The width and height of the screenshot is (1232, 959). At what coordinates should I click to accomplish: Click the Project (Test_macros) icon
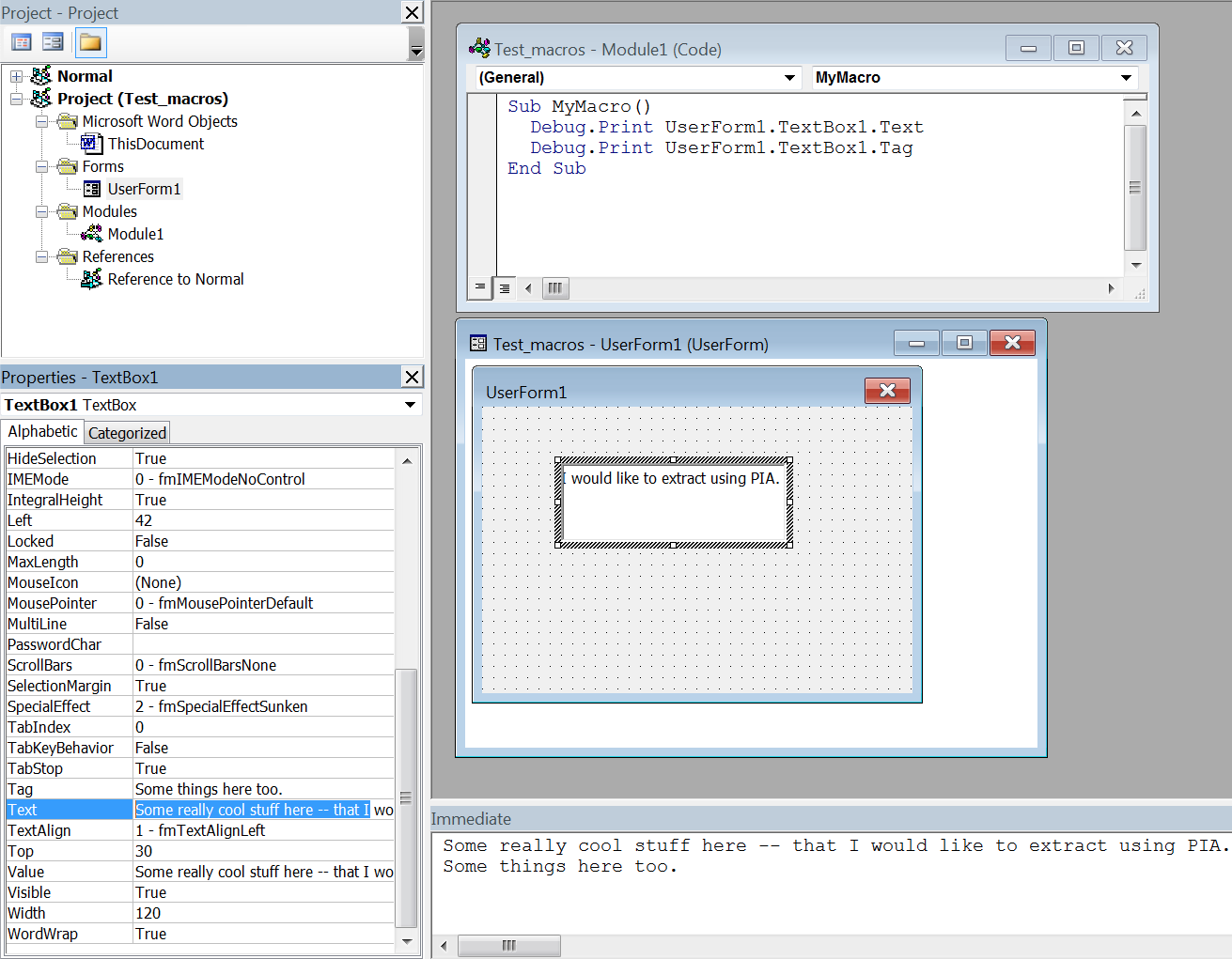click(x=39, y=99)
